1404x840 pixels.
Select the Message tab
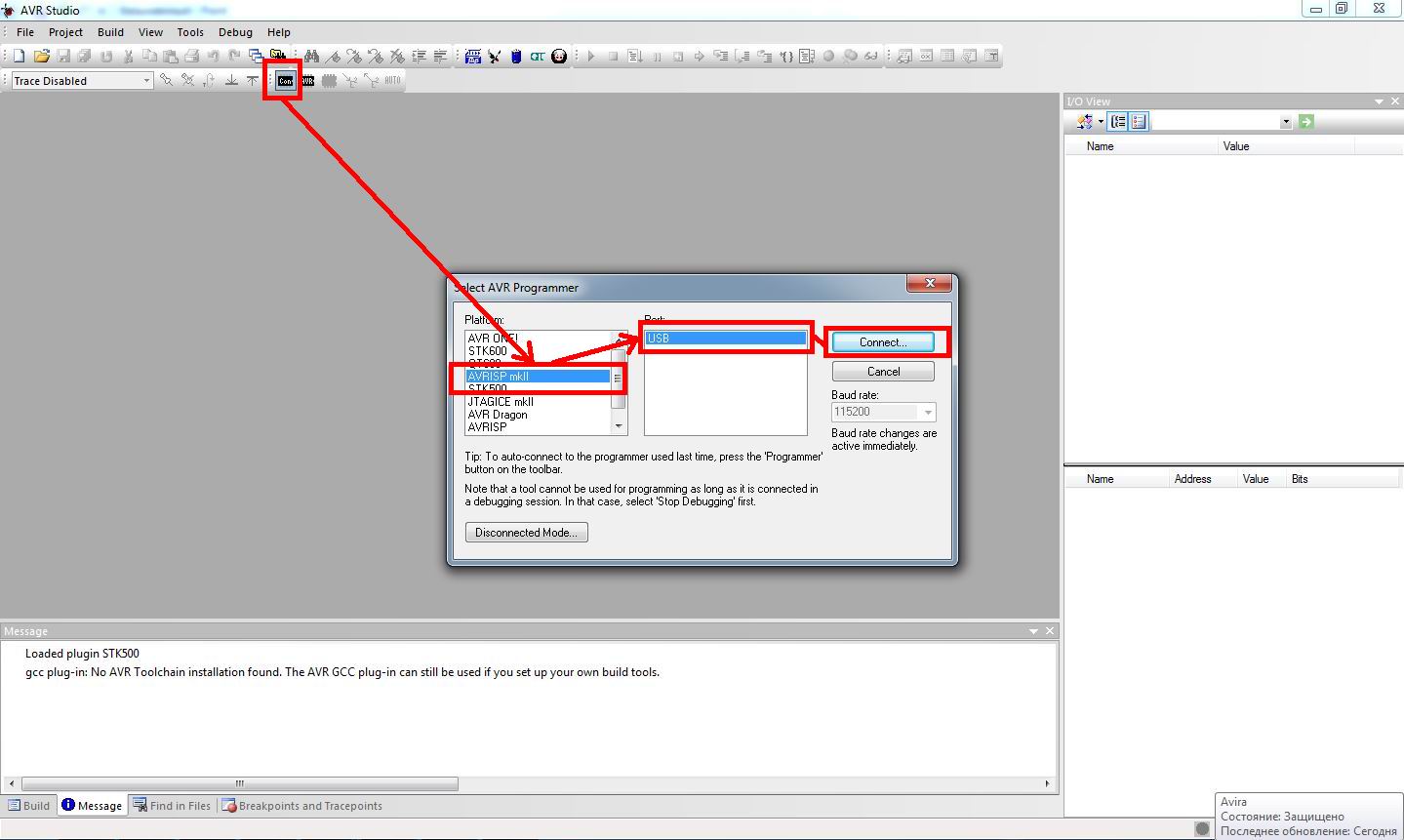93,806
